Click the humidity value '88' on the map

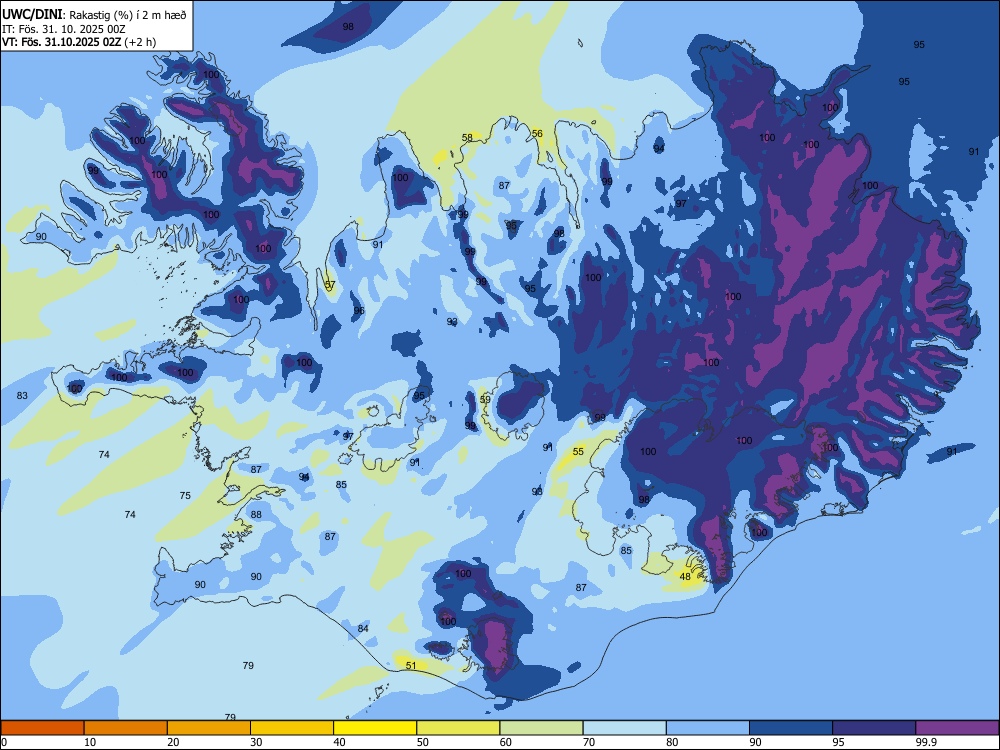coord(256,515)
